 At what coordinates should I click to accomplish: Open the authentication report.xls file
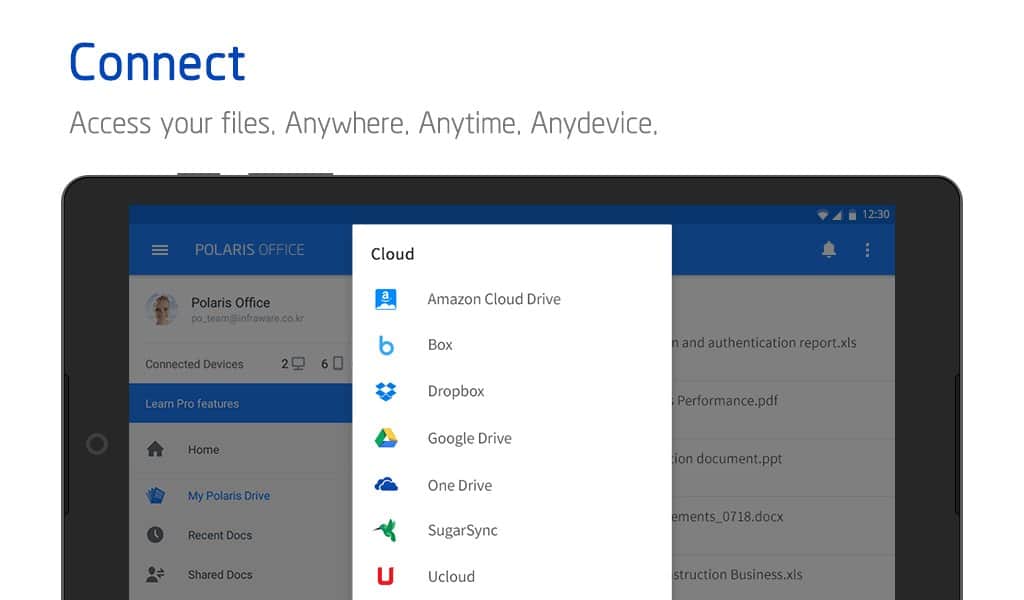coord(766,343)
